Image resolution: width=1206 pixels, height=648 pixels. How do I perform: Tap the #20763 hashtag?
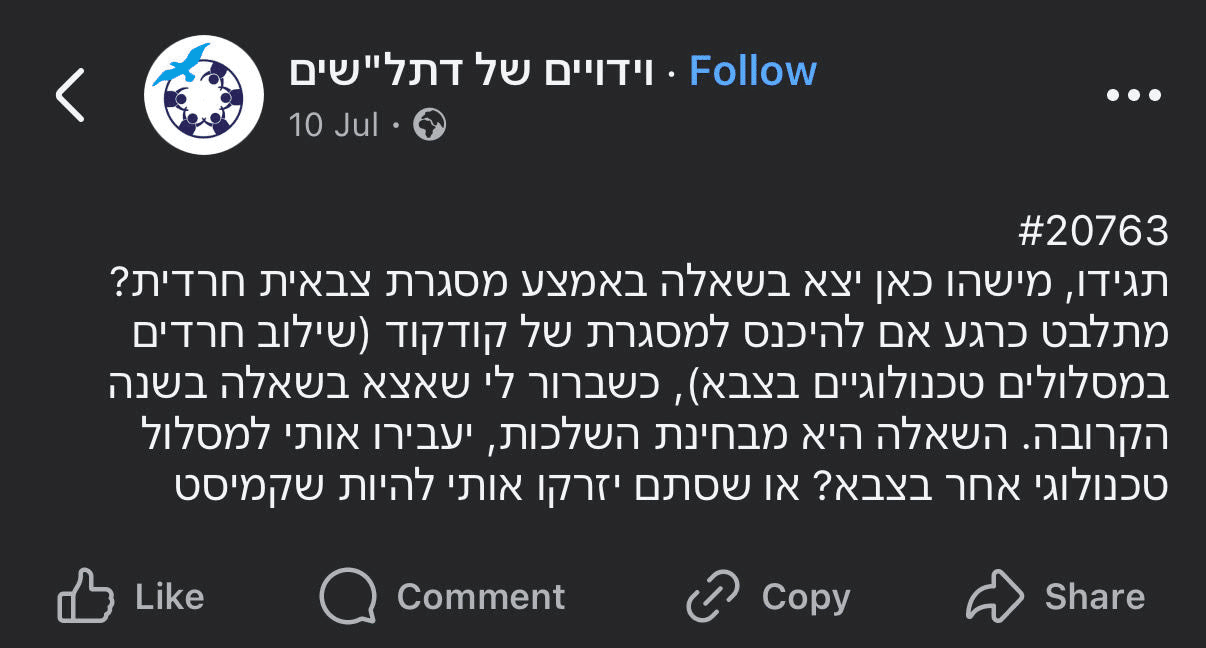click(1093, 232)
